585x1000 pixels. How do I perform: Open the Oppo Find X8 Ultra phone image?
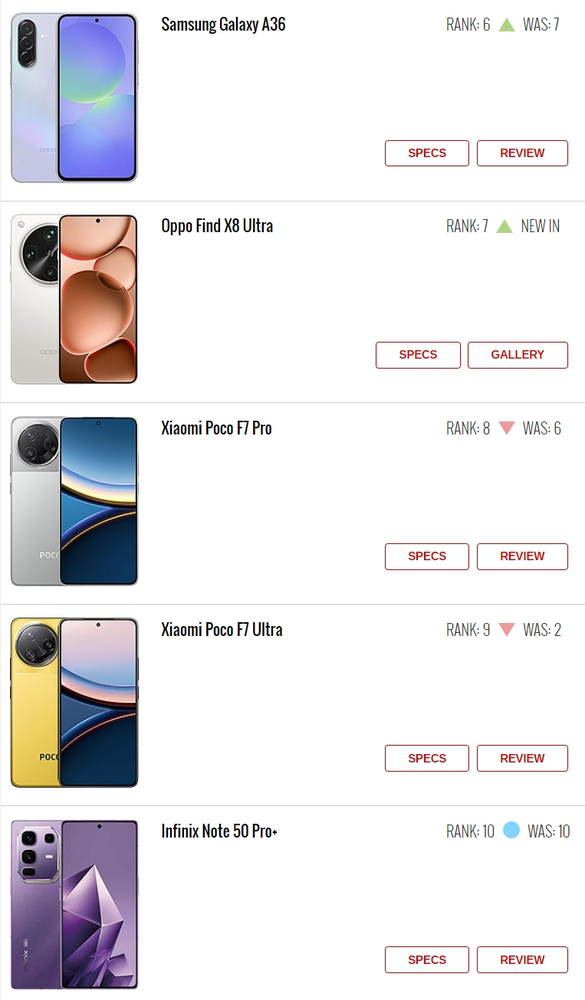tap(74, 299)
